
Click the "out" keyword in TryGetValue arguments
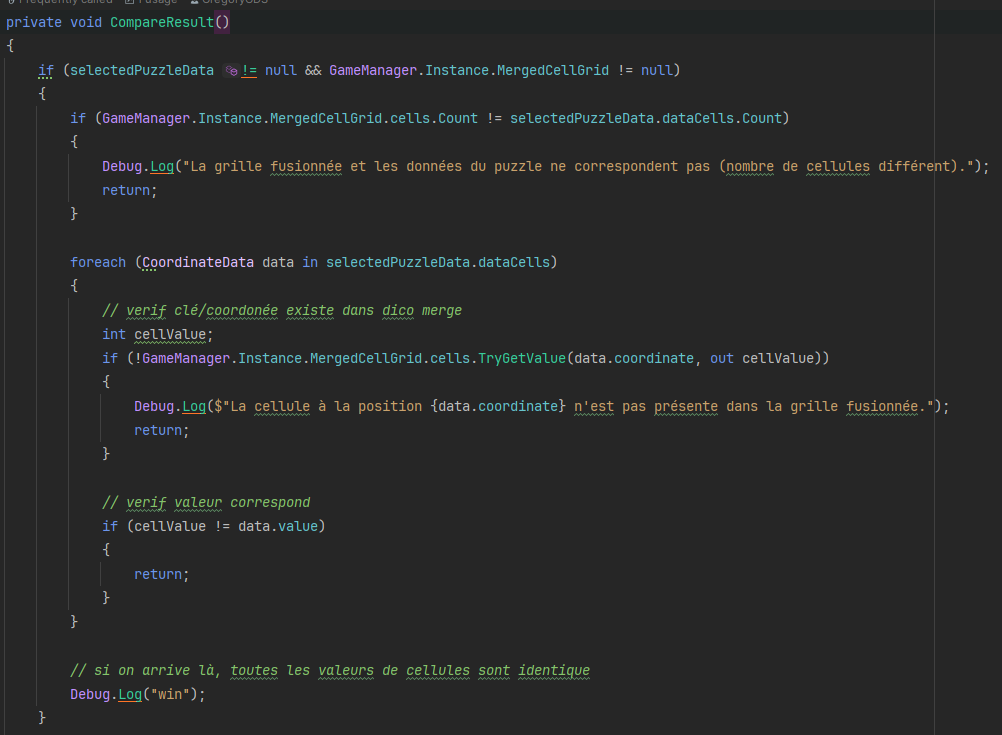pos(722,359)
